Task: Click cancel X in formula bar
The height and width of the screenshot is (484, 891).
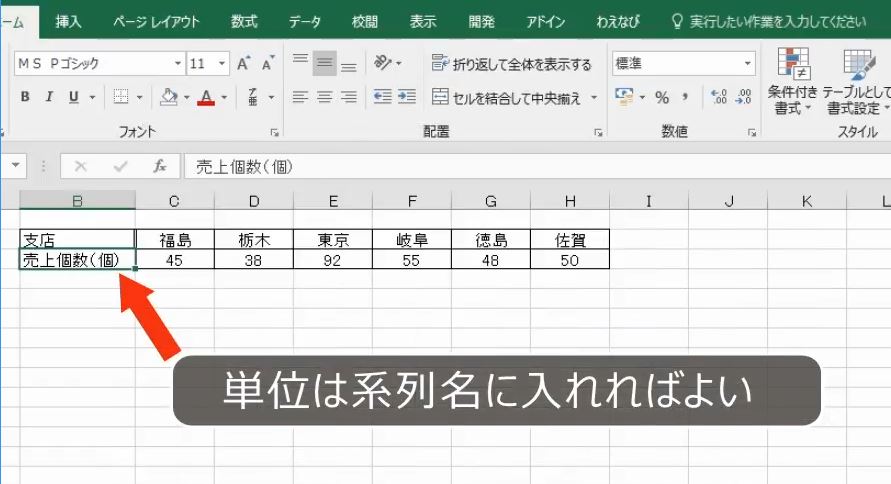Action: pos(80,166)
